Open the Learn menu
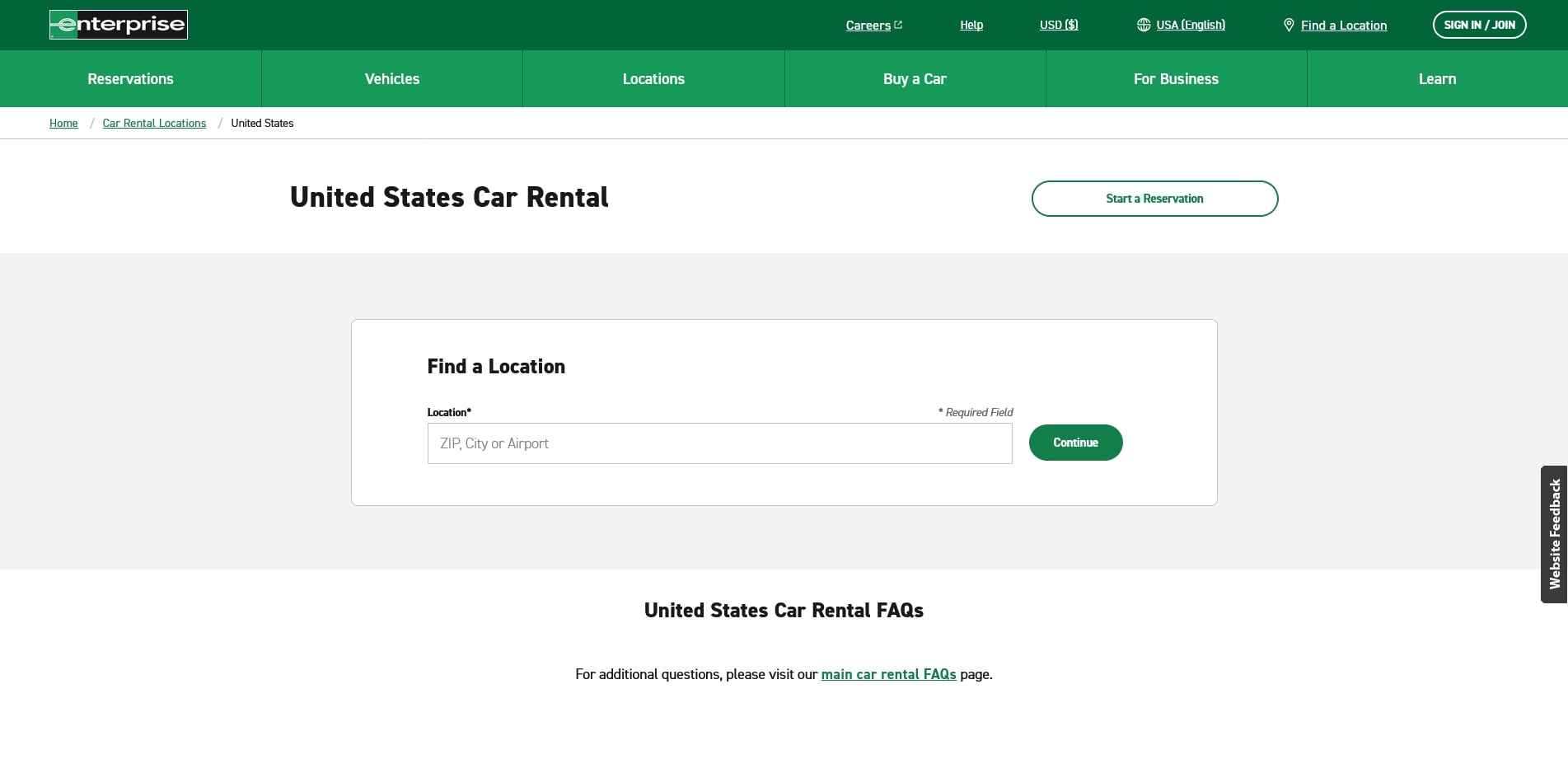This screenshot has width=1568, height=764. tap(1437, 79)
